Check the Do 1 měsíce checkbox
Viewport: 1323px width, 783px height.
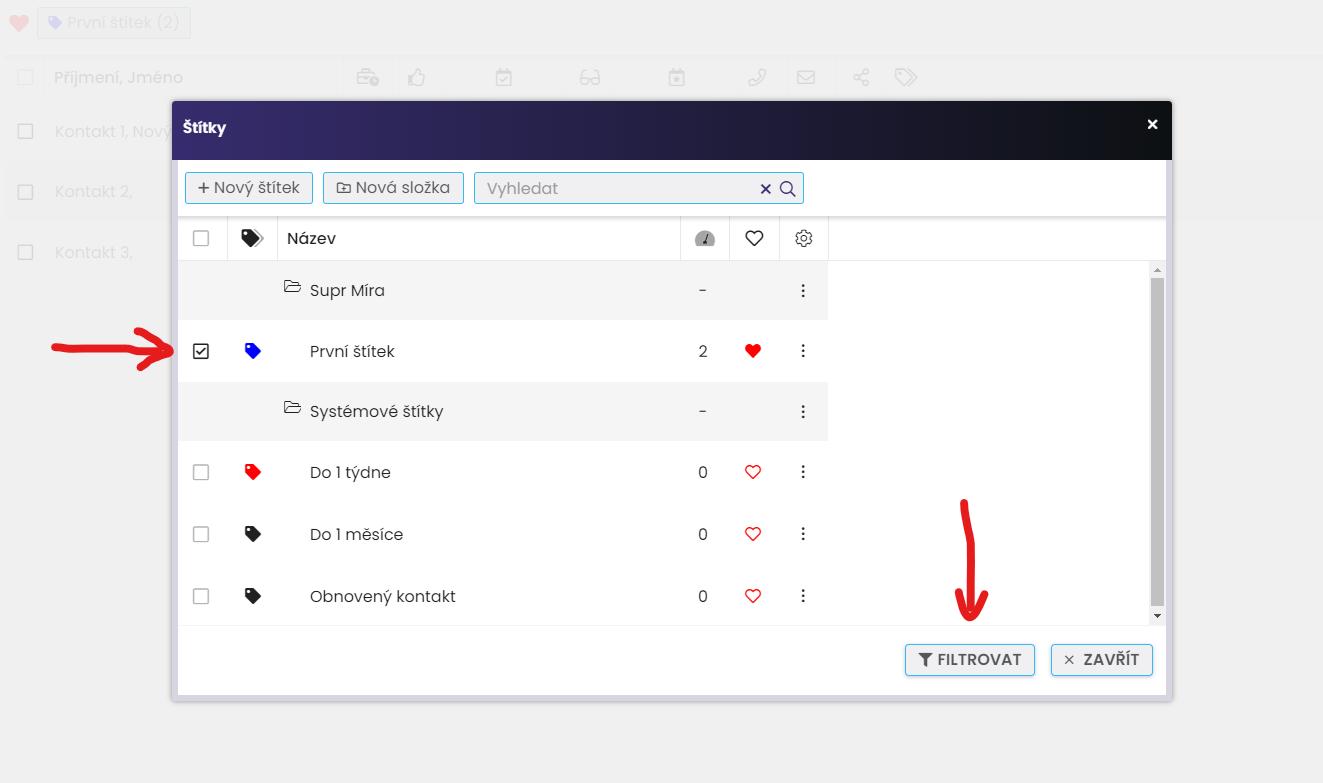click(201, 534)
